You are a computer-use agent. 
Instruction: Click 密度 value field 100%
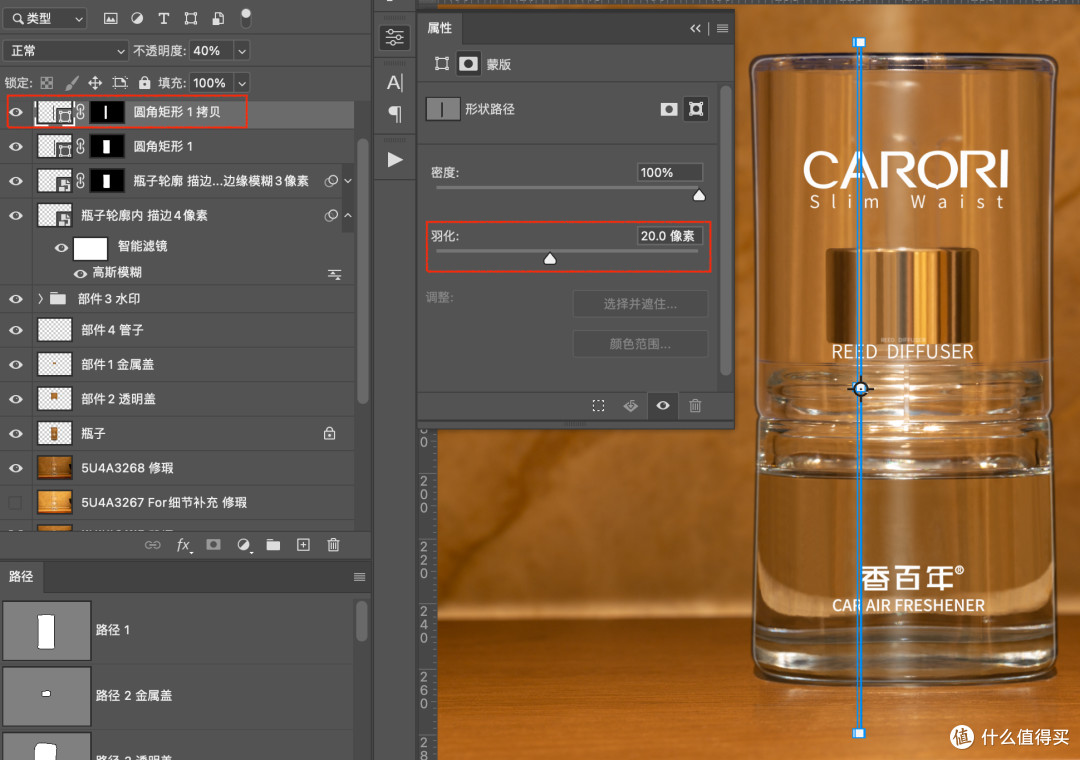coord(669,172)
